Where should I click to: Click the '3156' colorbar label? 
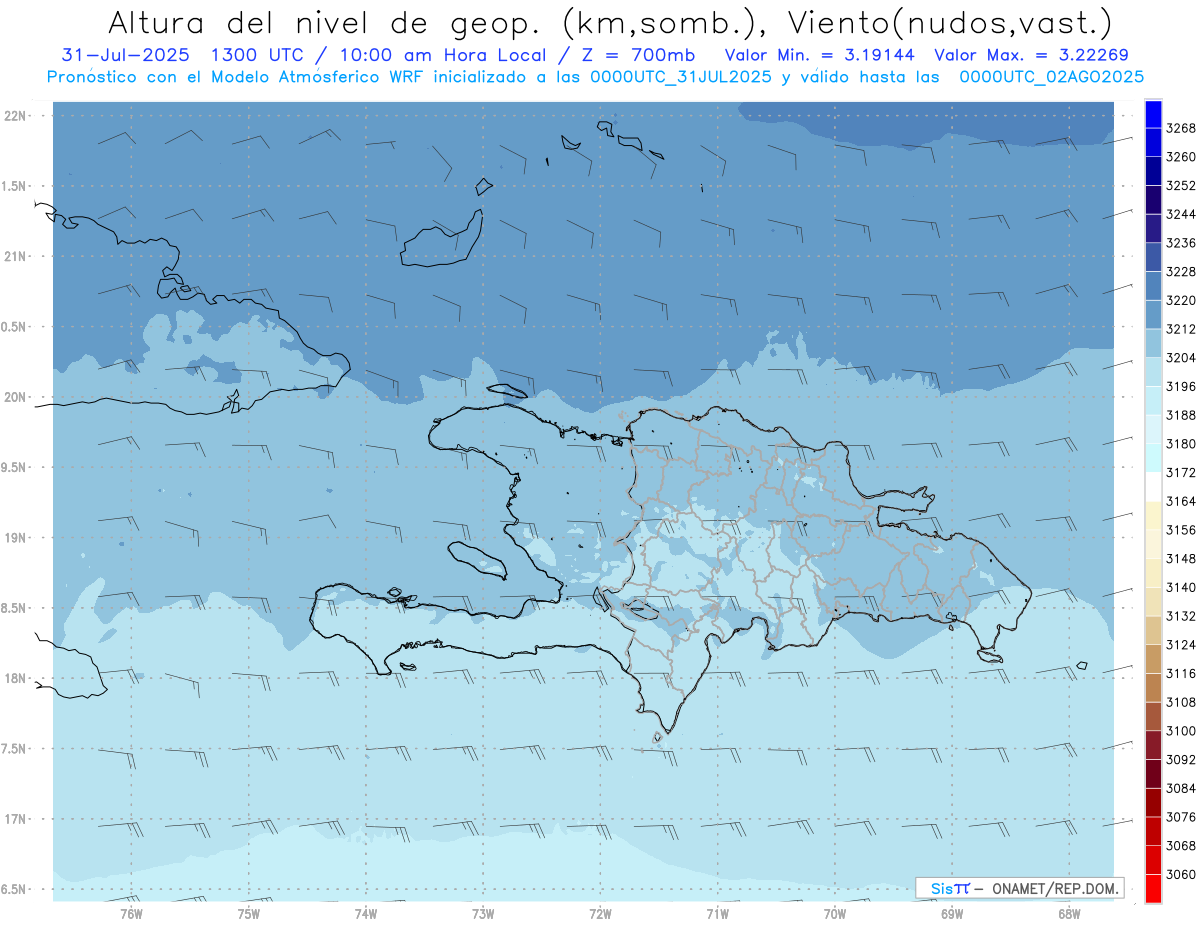pos(1181,530)
